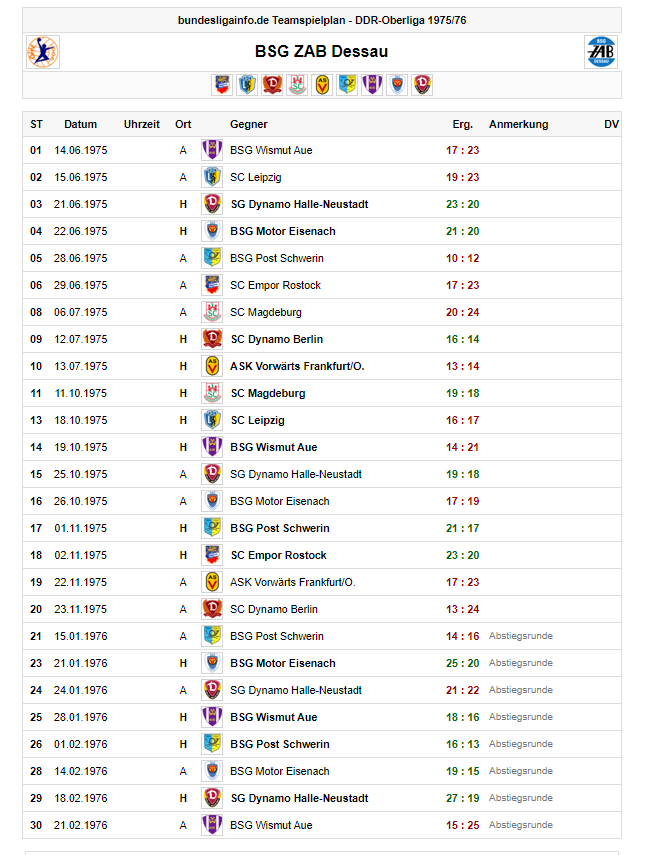Click SC Magdeburg crest in matchday 11 row
Viewport: 650px width, 855px height.
pos(211,393)
